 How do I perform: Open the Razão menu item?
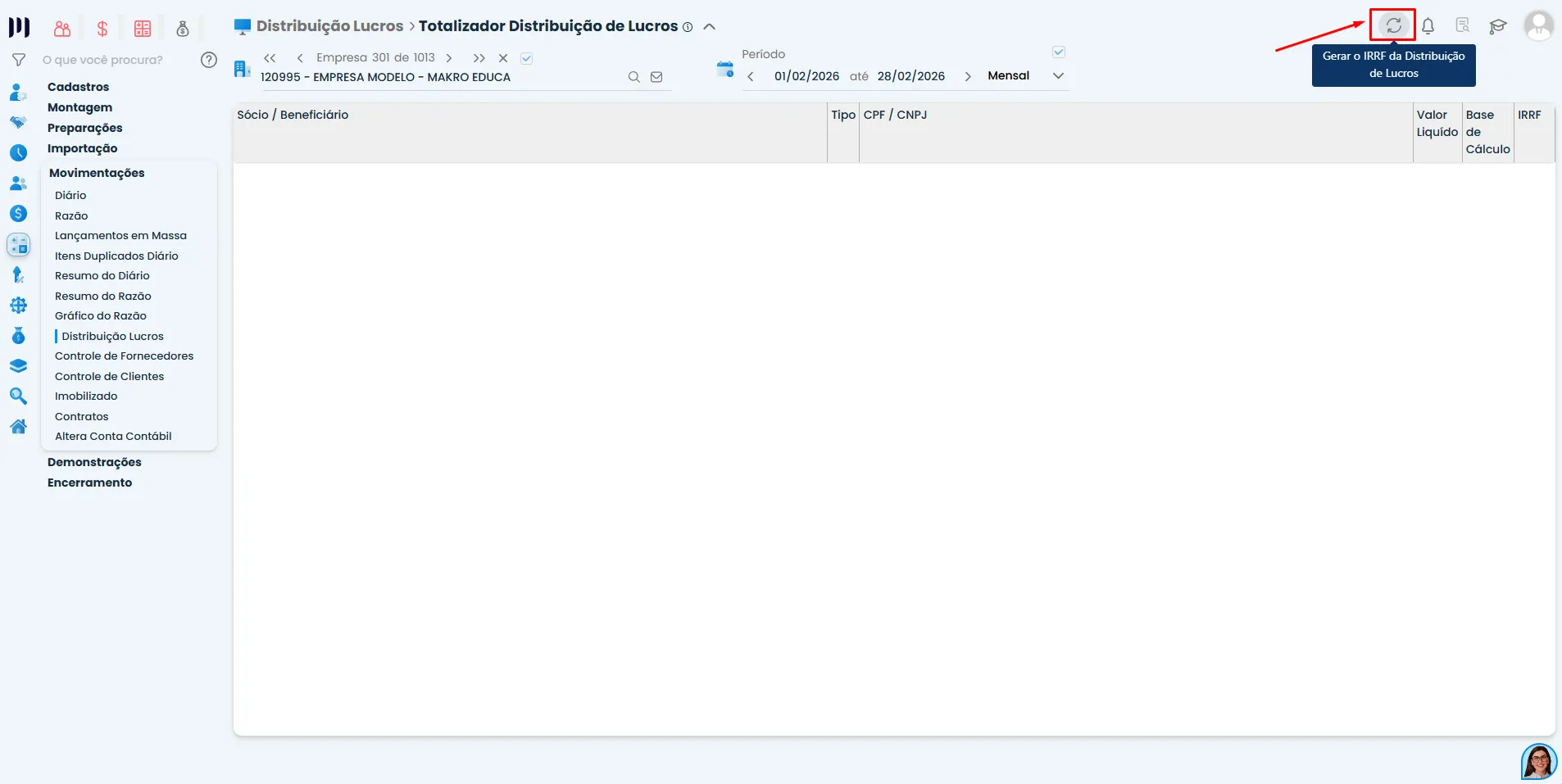[x=71, y=215]
